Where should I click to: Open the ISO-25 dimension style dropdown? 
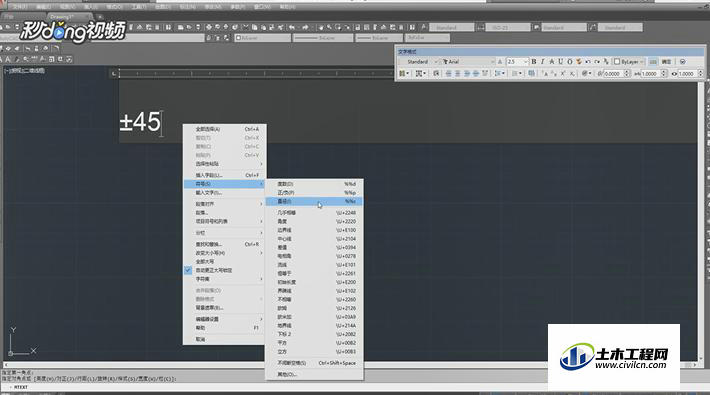tap(509, 28)
